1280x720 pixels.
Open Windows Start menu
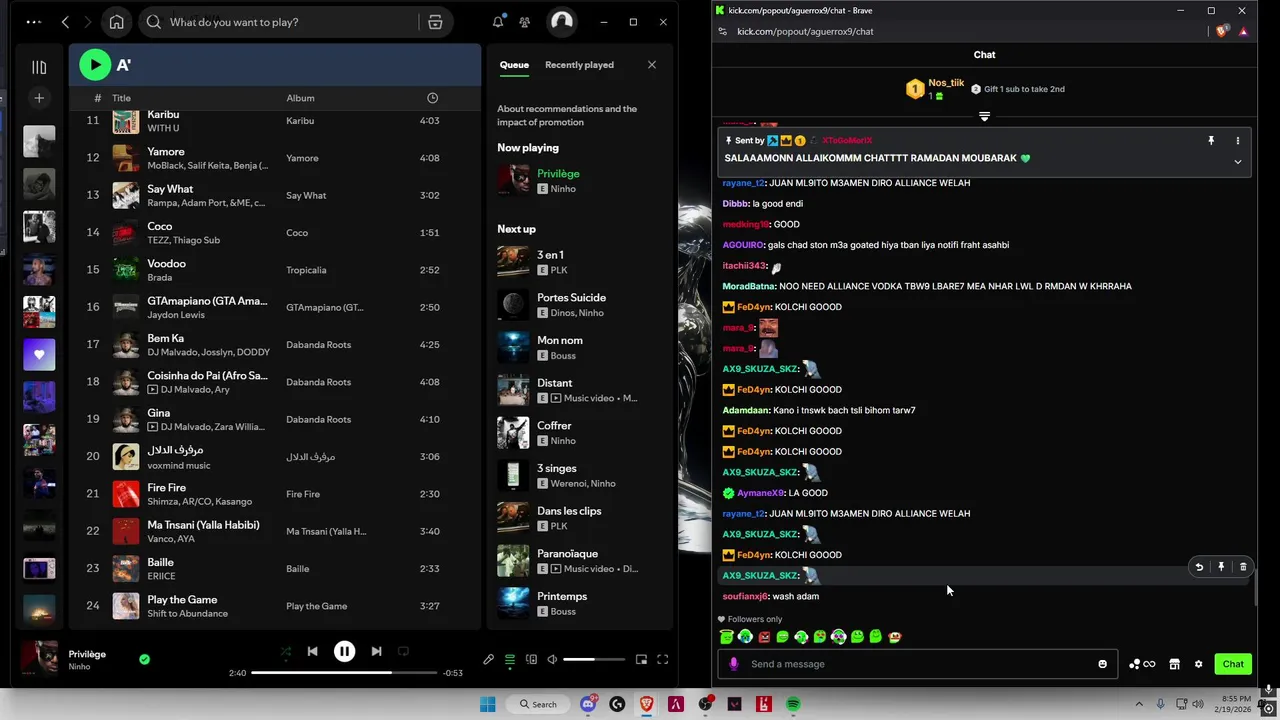pos(487,704)
